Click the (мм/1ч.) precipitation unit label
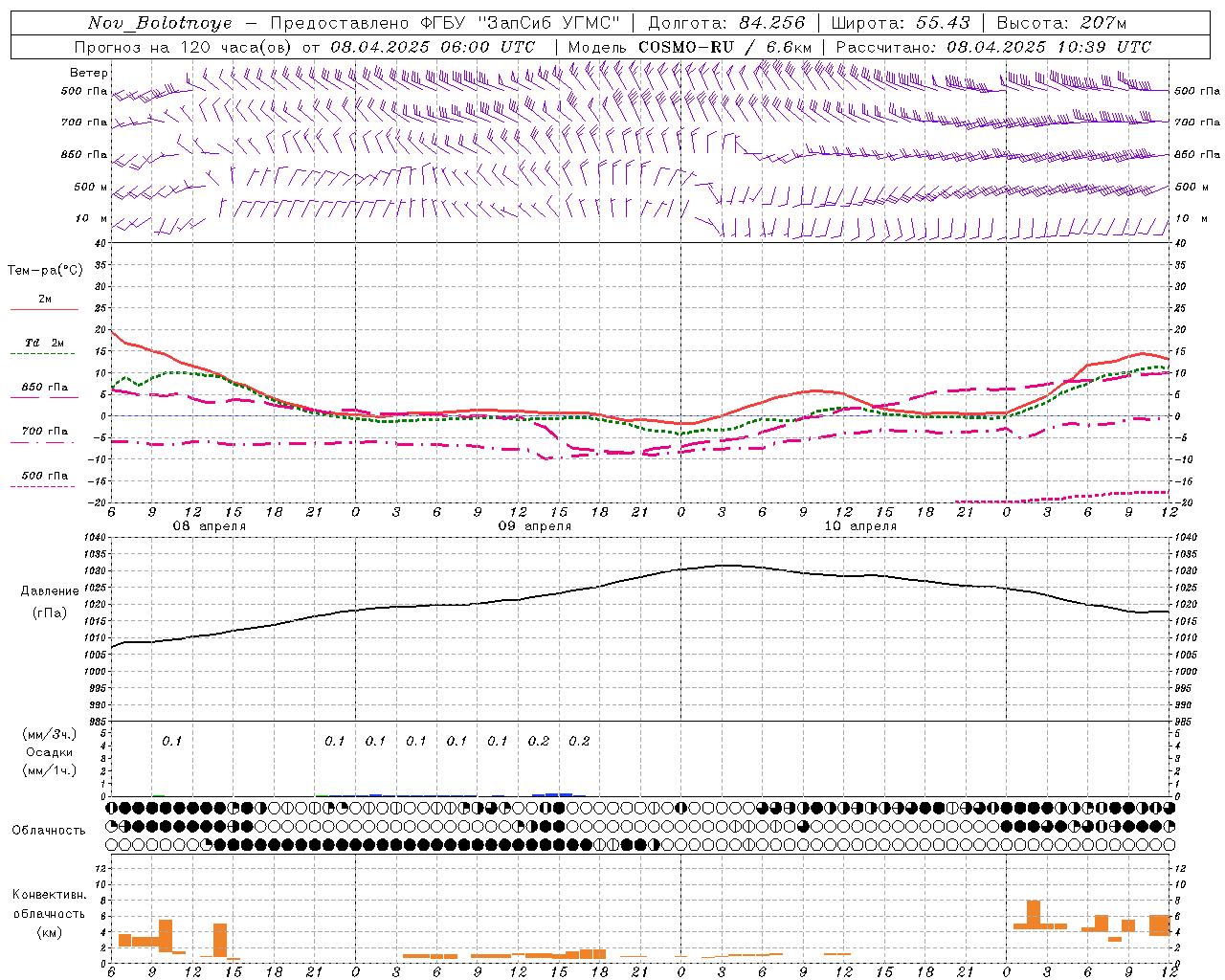This screenshot has width=1225, height=980. 50,770
